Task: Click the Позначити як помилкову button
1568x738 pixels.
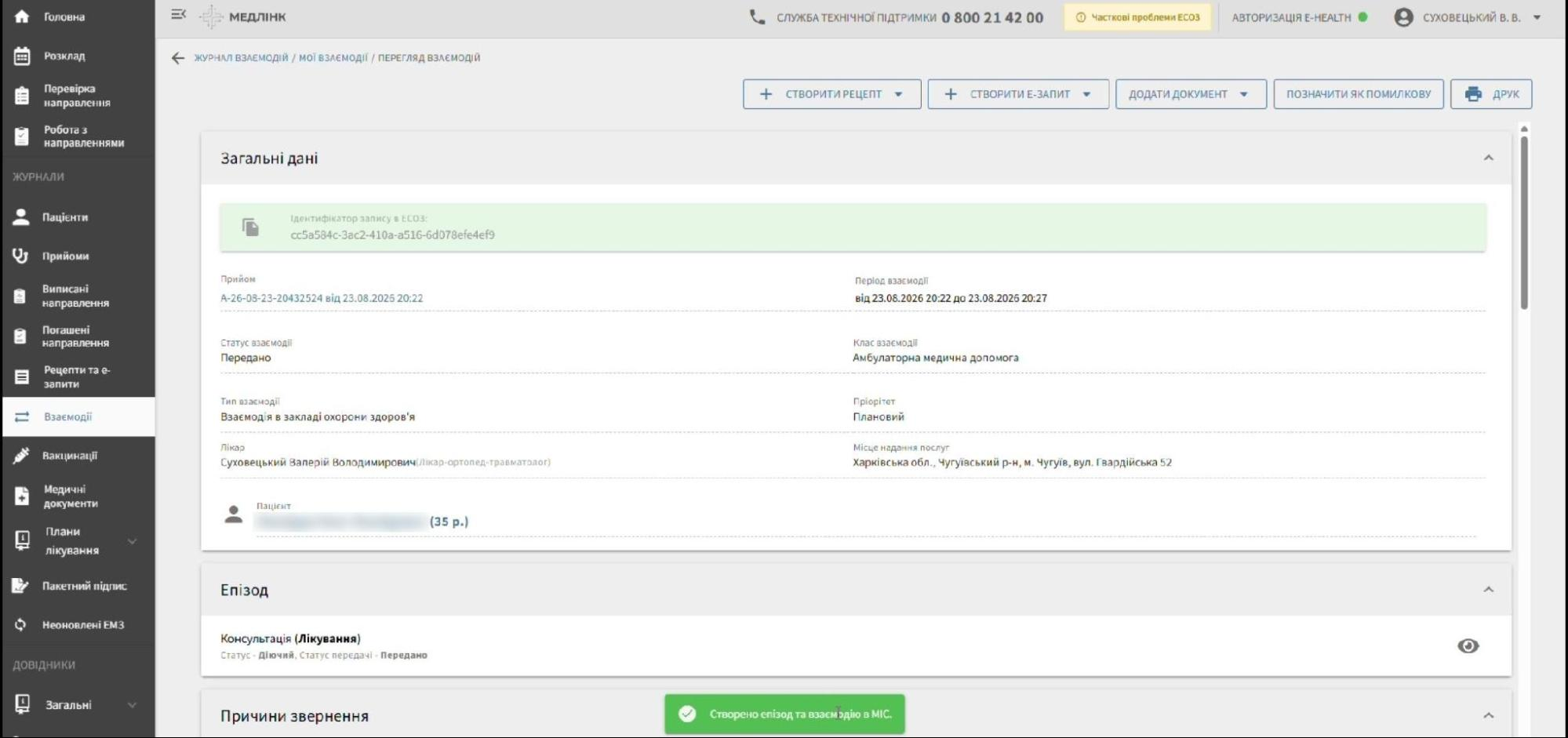Action: pos(1359,94)
